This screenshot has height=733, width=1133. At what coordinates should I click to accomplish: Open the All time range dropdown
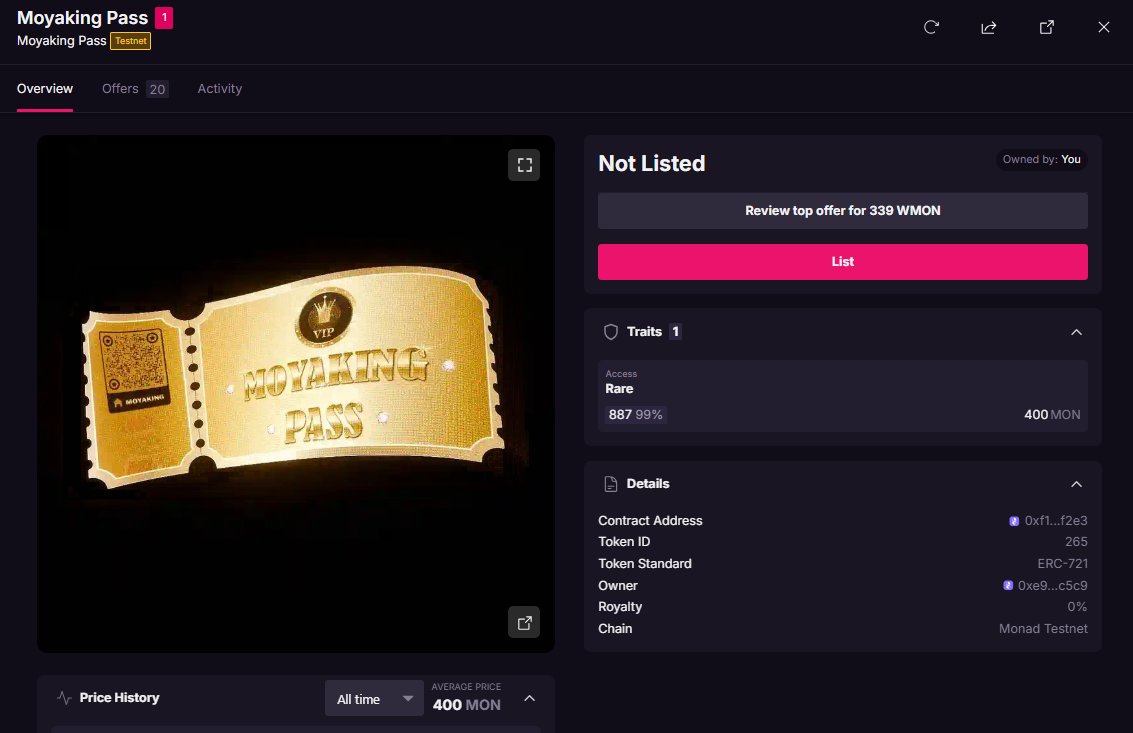(x=374, y=698)
